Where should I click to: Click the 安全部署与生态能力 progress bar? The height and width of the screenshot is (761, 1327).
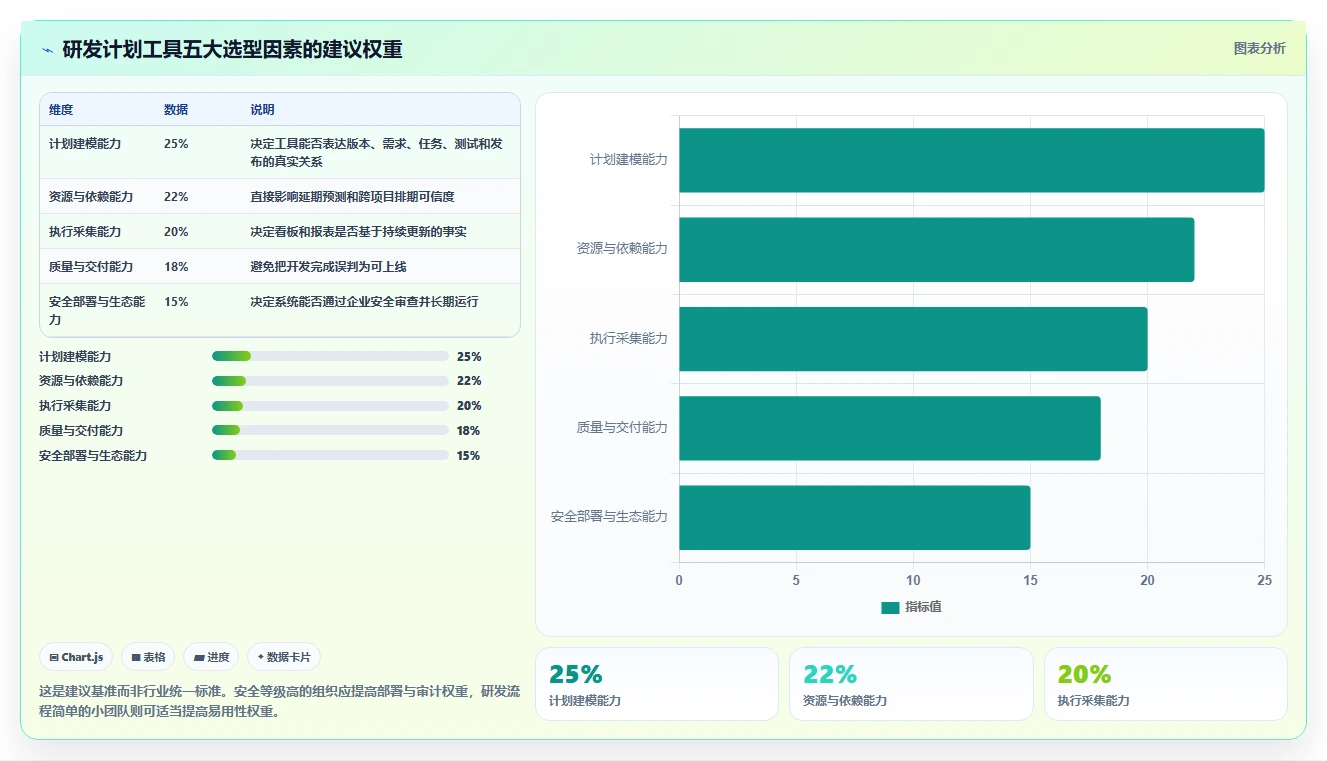tap(330, 456)
